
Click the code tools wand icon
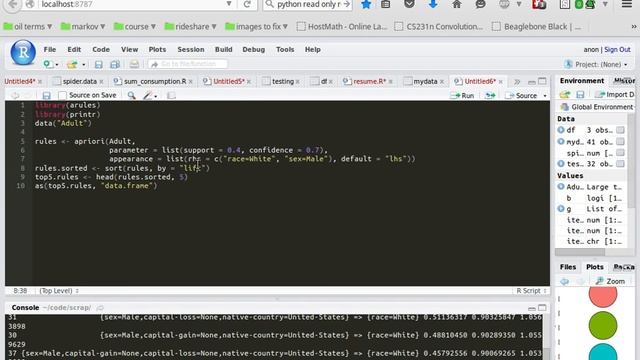(147, 96)
